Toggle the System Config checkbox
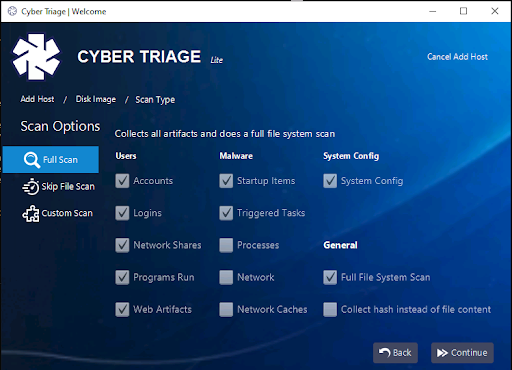Viewport: 512px width, 370px height. click(330, 181)
